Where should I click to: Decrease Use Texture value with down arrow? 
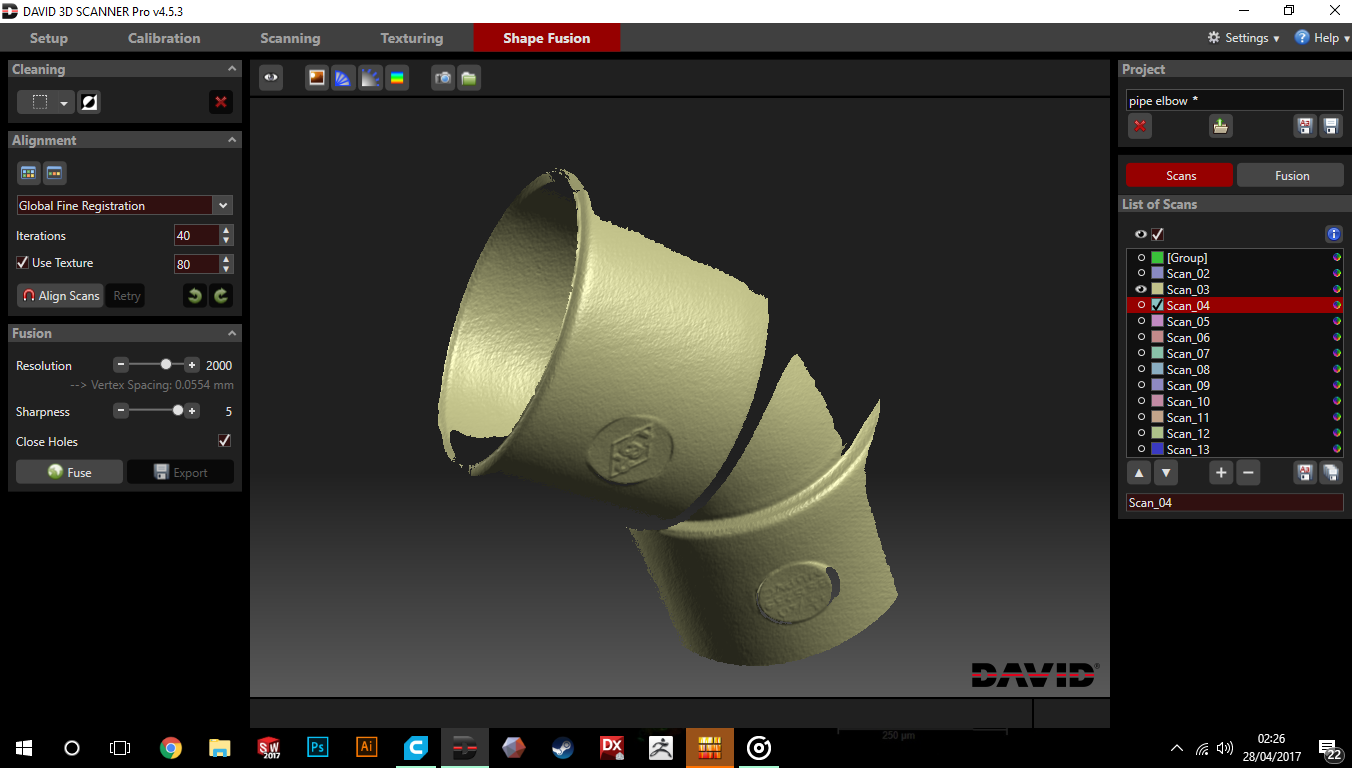click(x=227, y=269)
